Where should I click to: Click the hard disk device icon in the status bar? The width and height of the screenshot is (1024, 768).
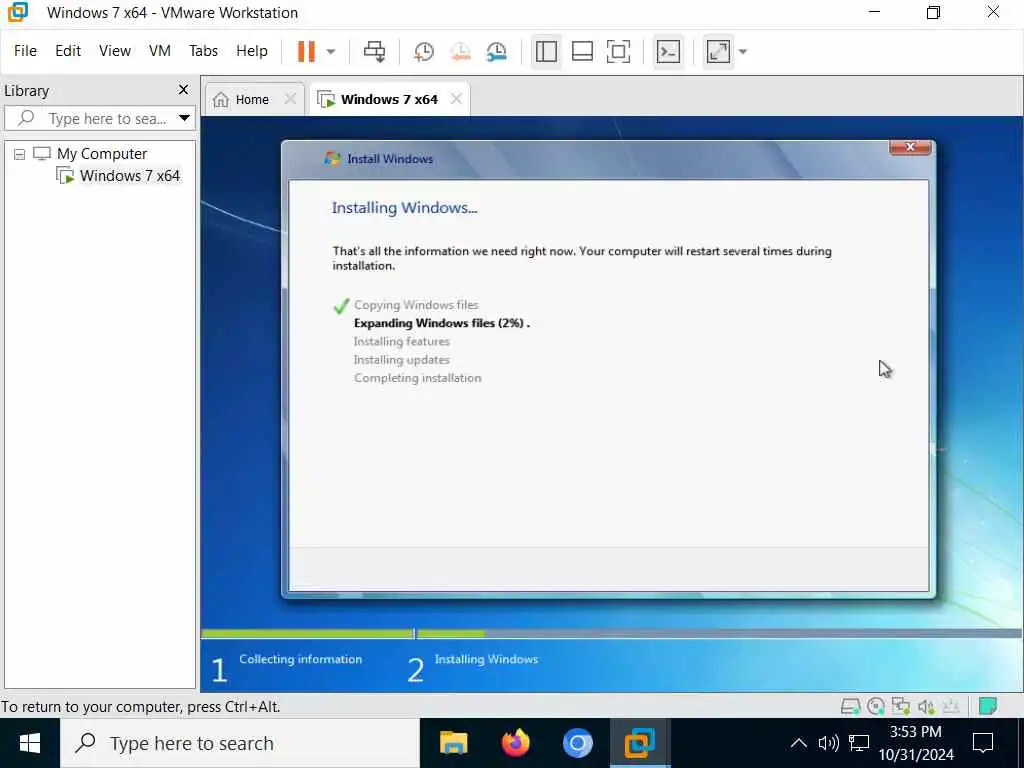(x=850, y=706)
